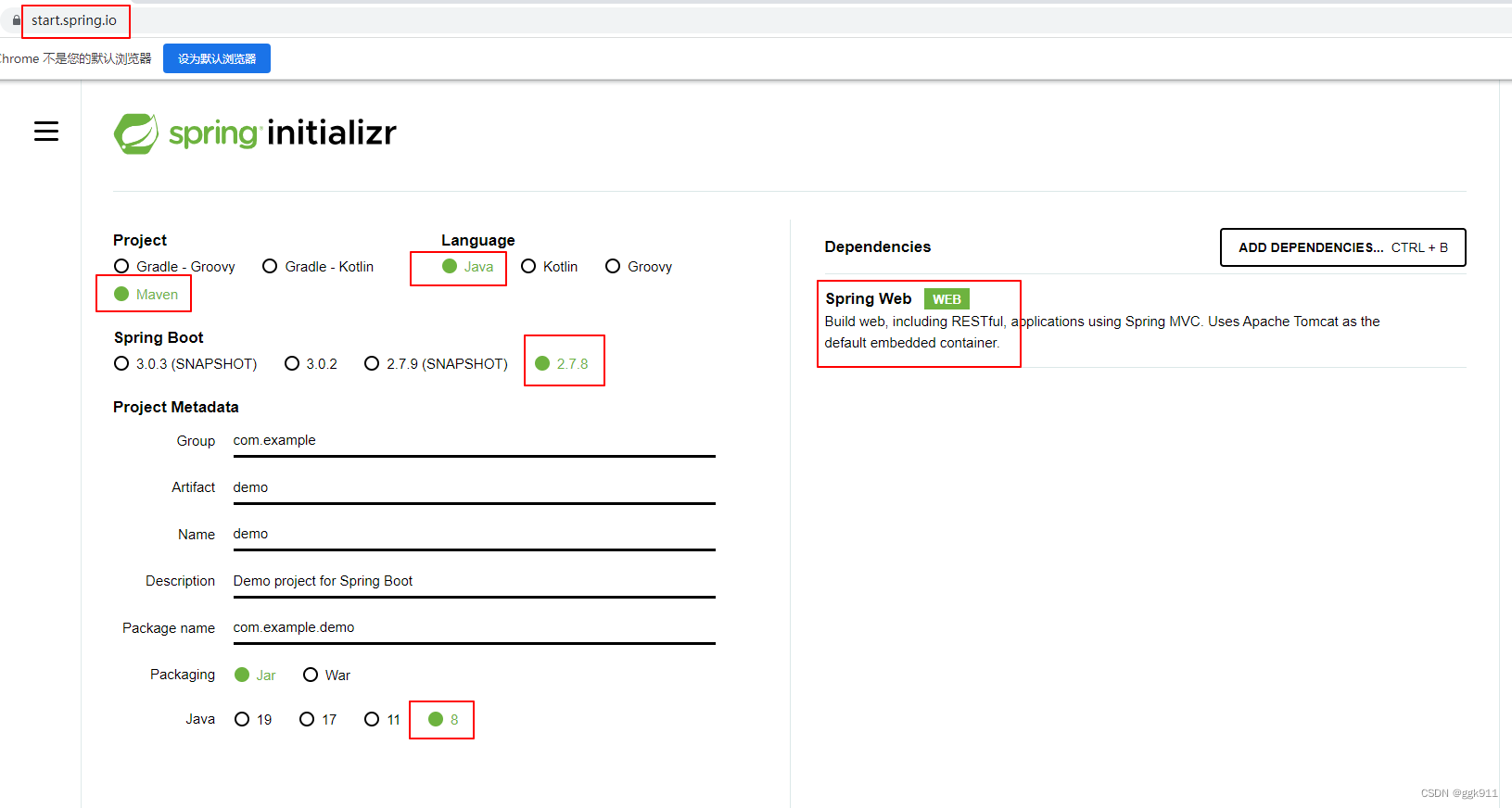
Task: Select Java version 8
Action: pyautogui.click(x=443, y=720)
